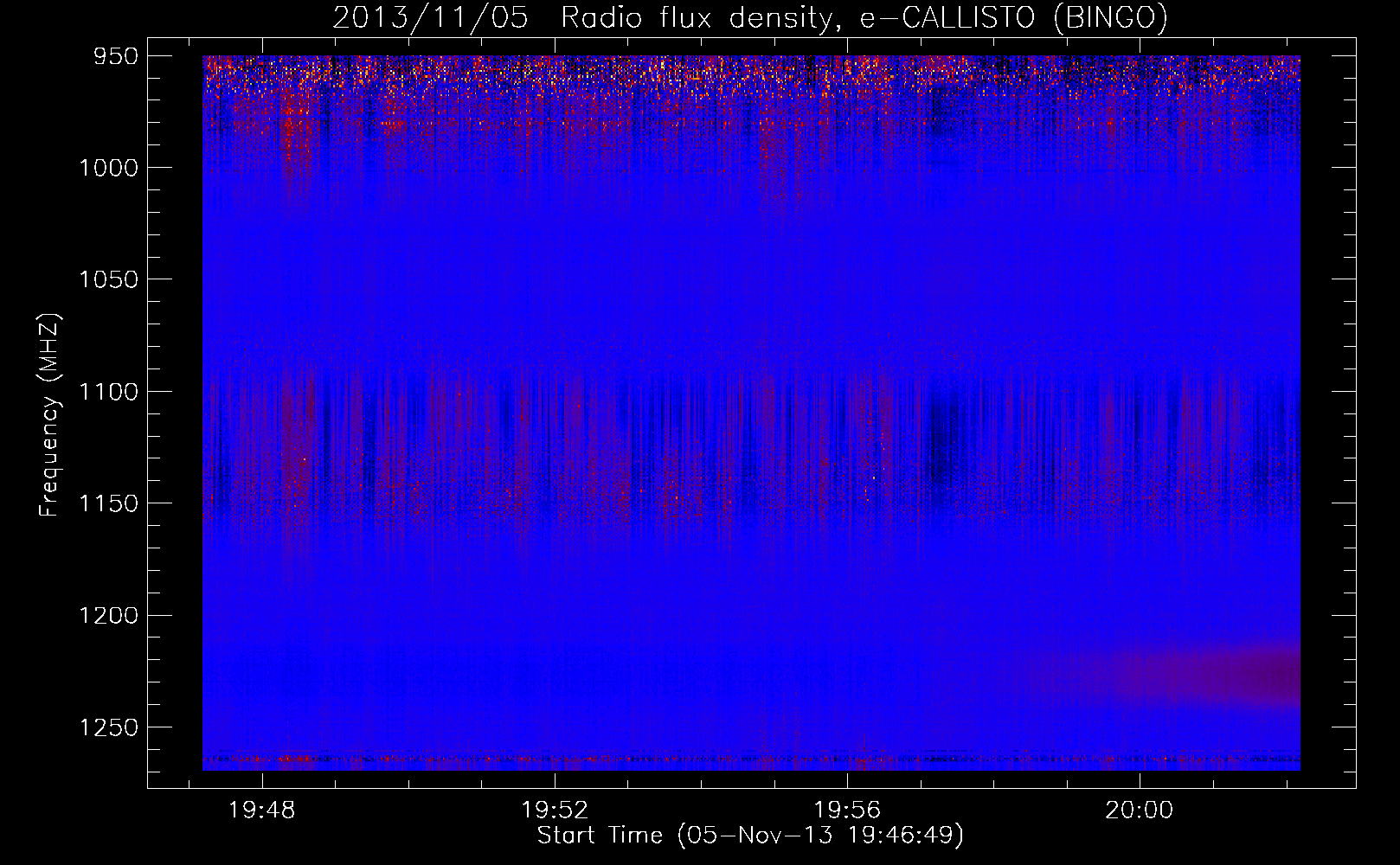Click the '1100' frequency axis label
This screenshot has height=865, width=1400.
coord(108,391)
